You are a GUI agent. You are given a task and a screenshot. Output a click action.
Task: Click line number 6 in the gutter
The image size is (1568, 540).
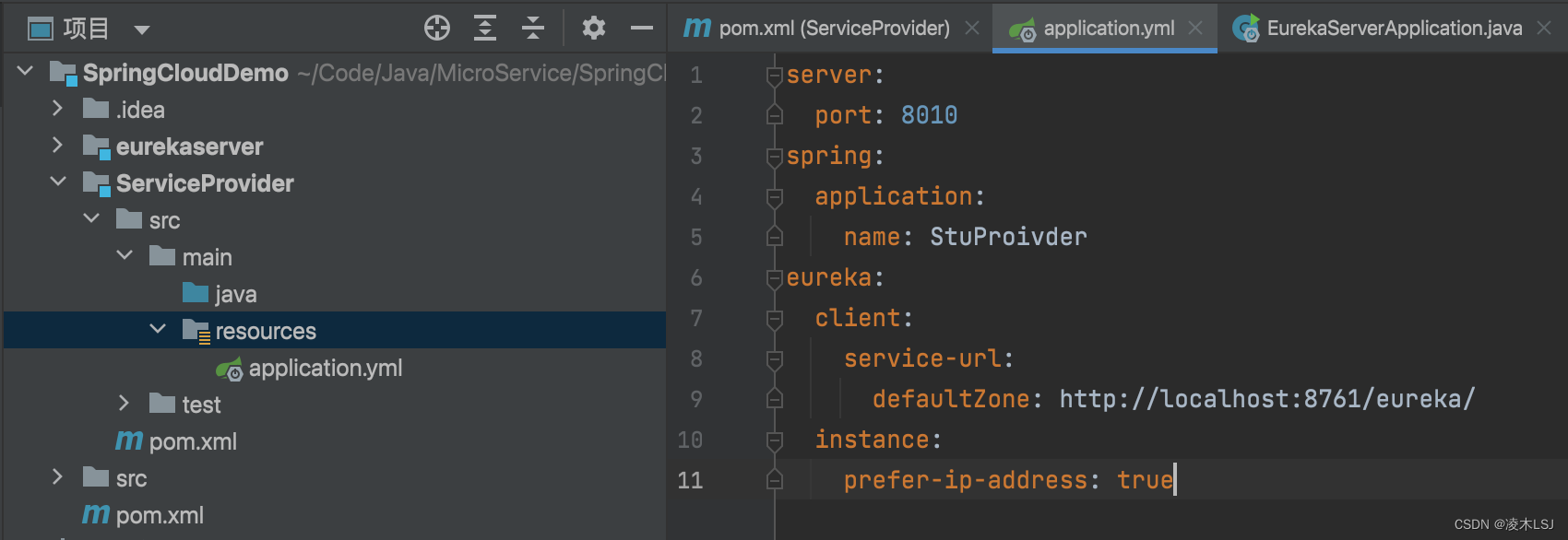(696, 277)
